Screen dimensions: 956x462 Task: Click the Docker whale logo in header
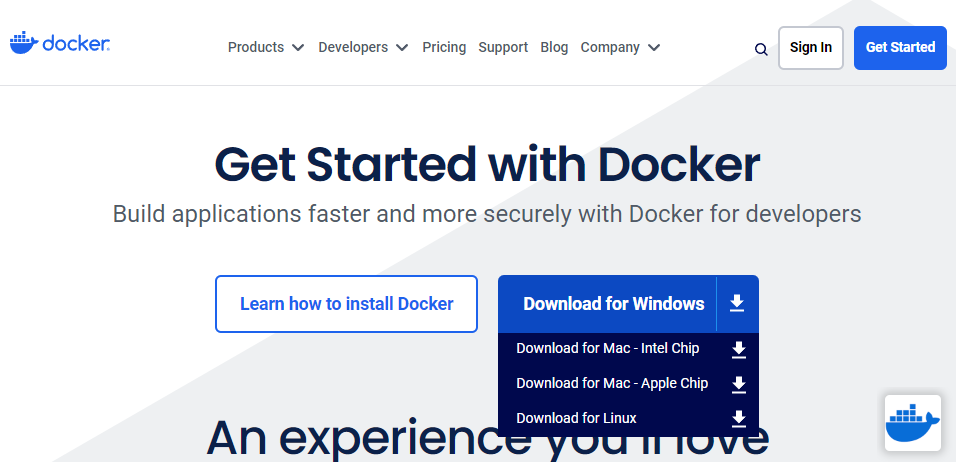pos(60,44)
